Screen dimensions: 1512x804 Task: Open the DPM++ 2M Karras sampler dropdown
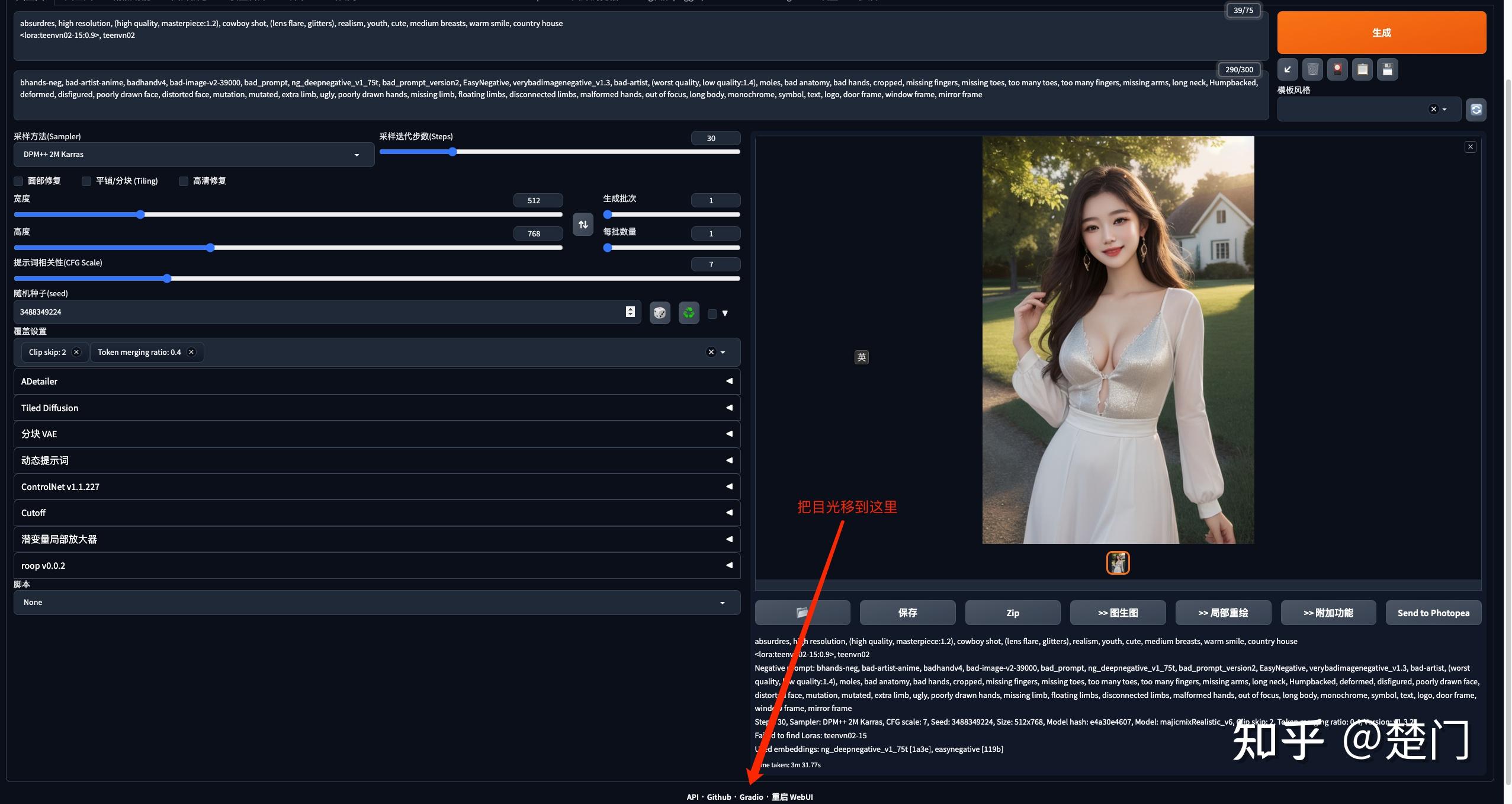(x=194, y=155)
